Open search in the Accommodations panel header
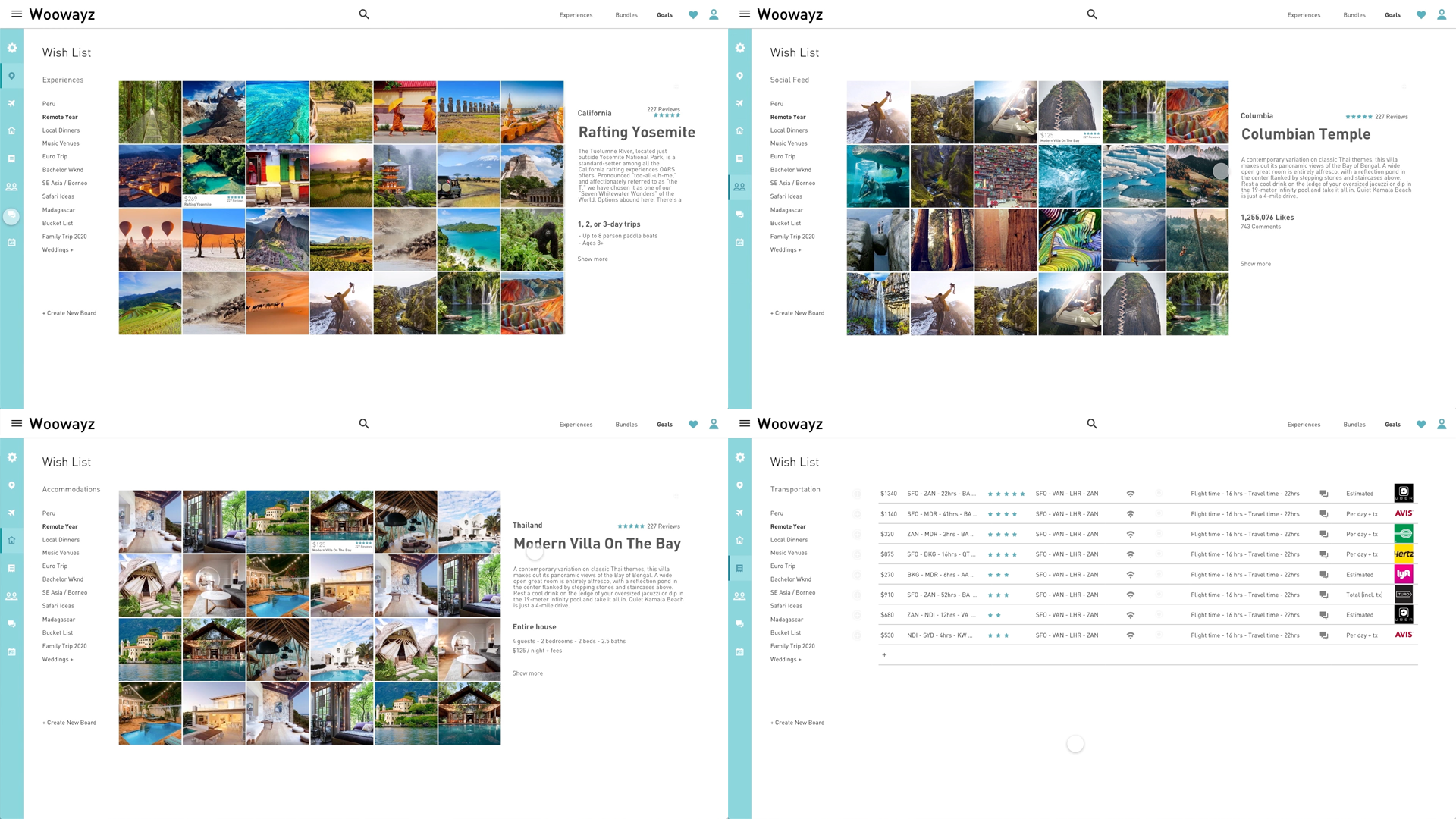The width and height of the screenshot is (1456, 819). 364,424
